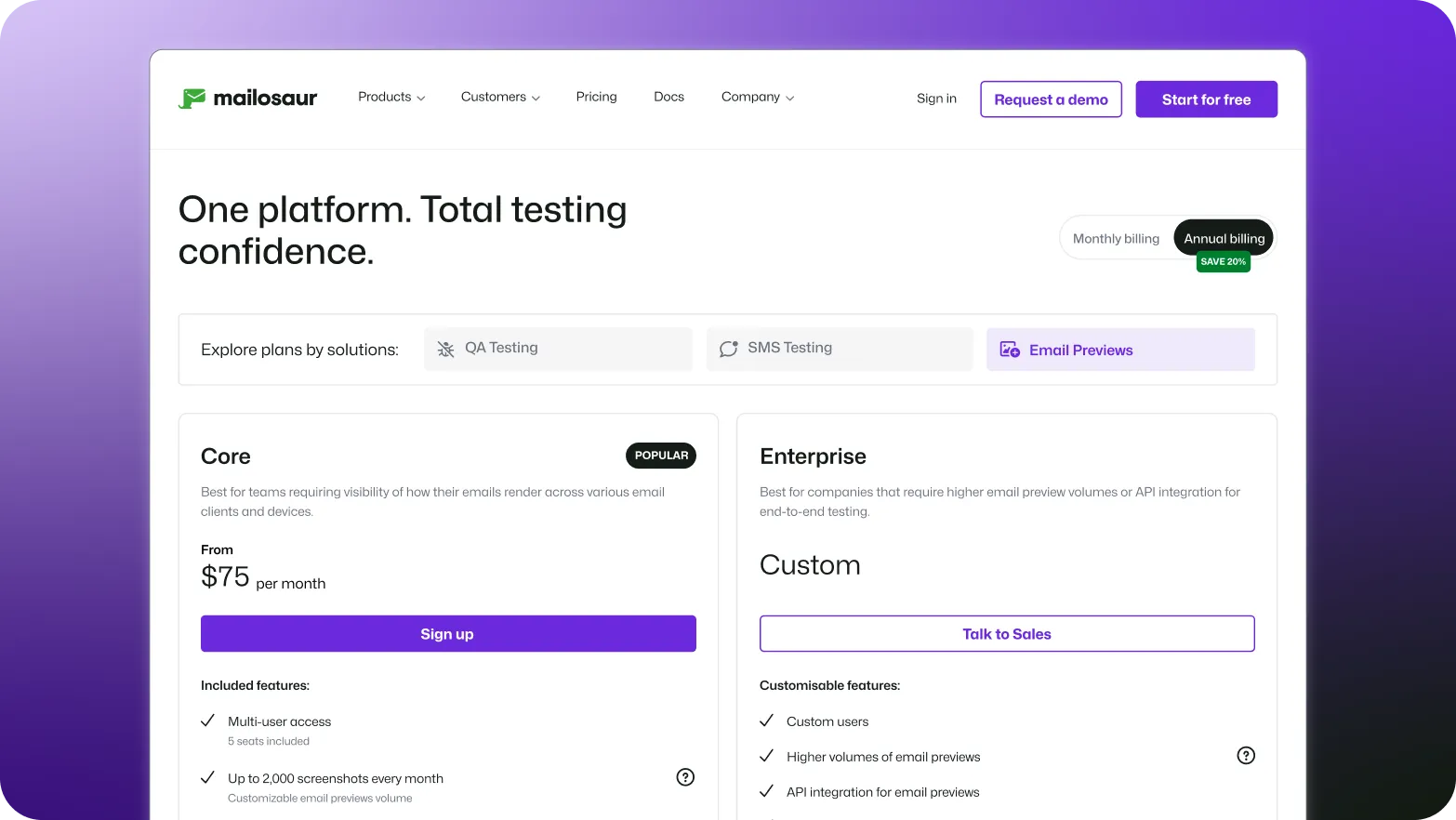Click '5 seats included' text
The height and width of the screenshot is (820, 1456).
pyautogui.click(x=269, y=742)
